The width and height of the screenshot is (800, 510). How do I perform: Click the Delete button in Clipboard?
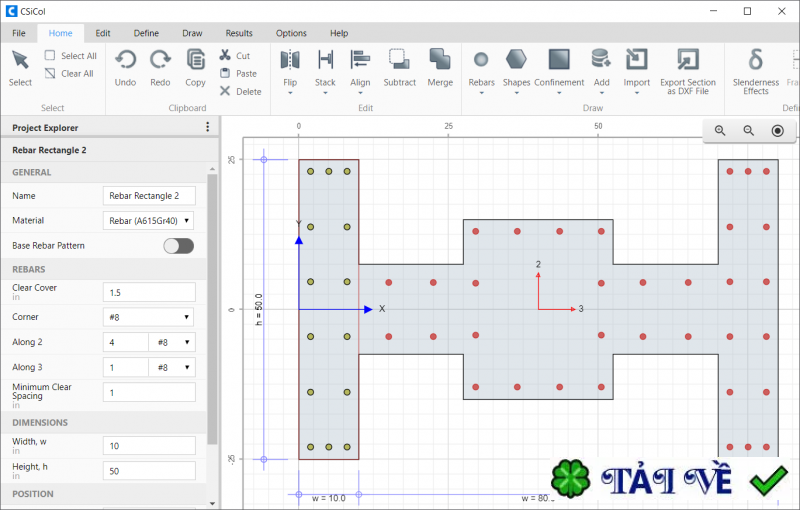point(240,91)
